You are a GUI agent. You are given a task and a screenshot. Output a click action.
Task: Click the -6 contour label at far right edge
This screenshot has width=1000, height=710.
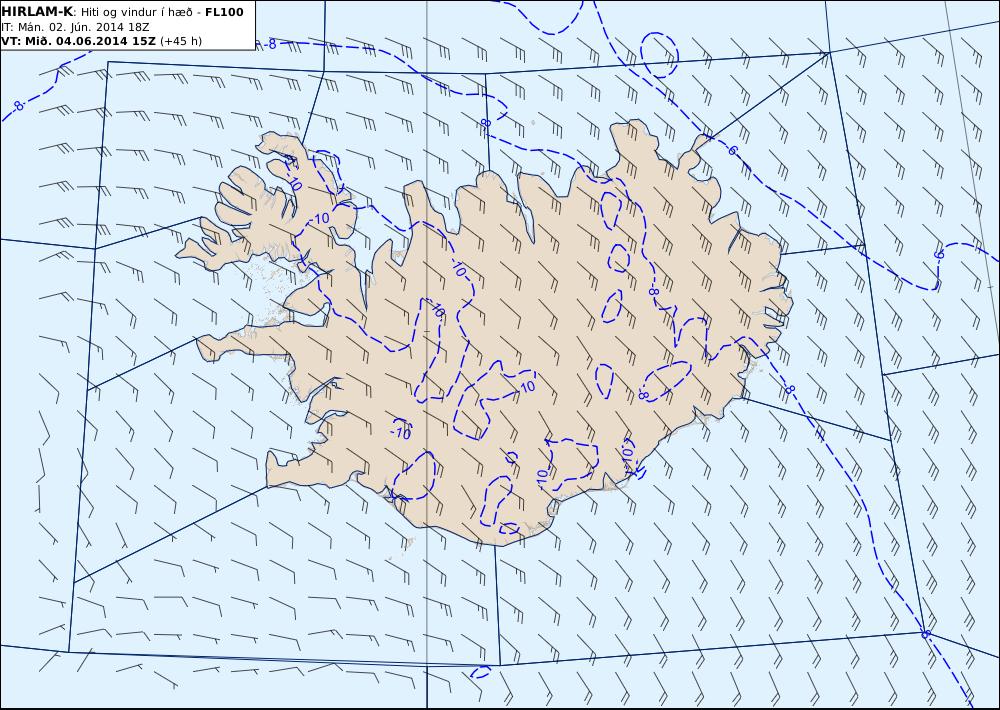click(938, 255)
